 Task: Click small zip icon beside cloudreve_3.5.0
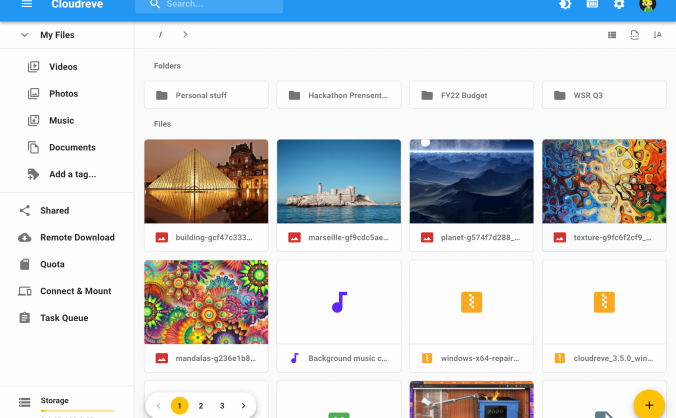[560, 358]
